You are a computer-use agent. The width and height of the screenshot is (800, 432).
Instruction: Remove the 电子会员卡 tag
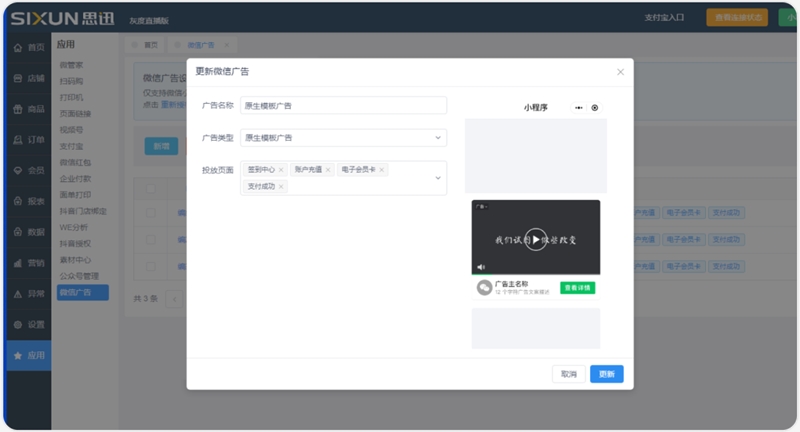click(382, 170)
